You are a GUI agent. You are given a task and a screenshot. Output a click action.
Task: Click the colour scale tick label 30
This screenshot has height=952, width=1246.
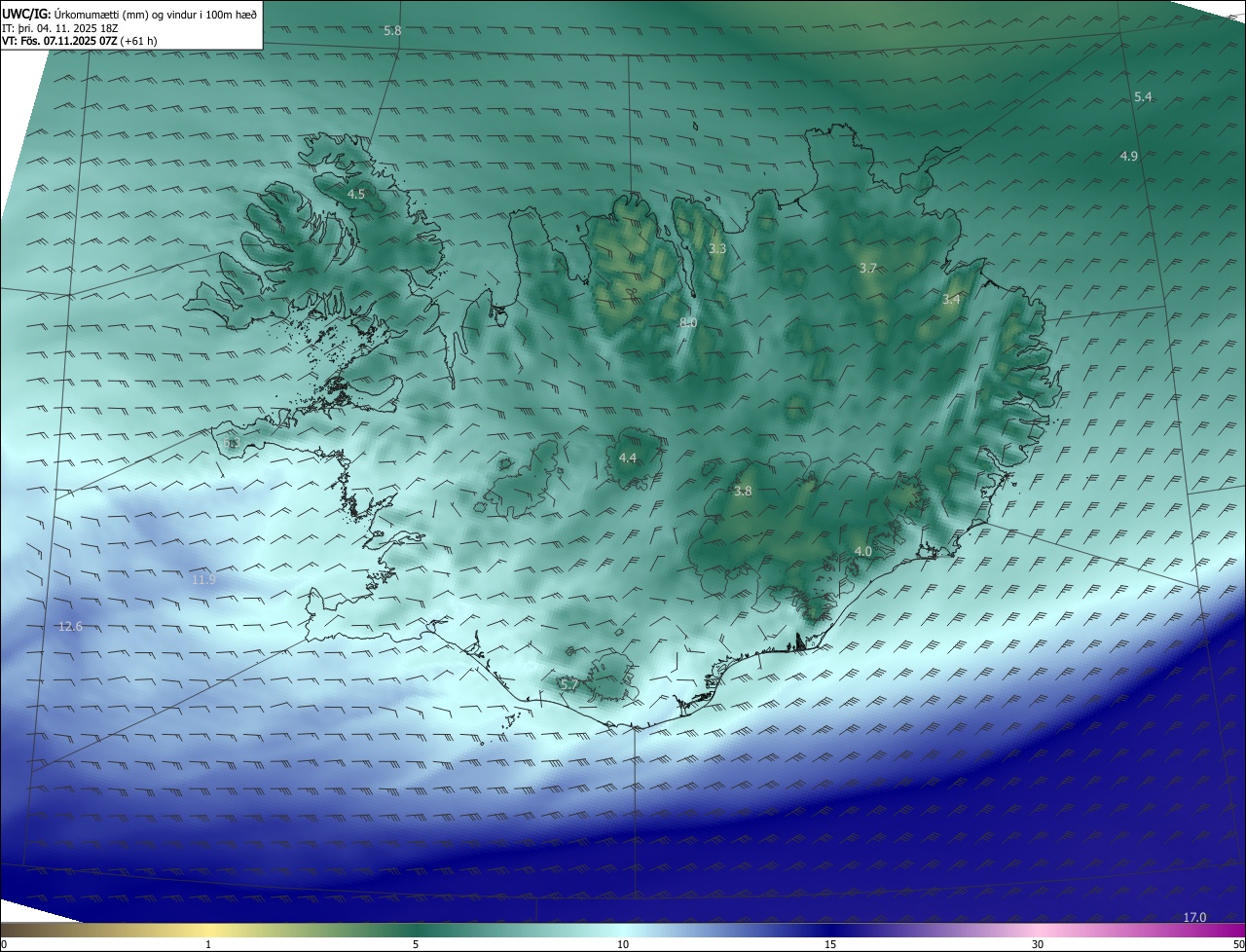(x=1038, y=944)
